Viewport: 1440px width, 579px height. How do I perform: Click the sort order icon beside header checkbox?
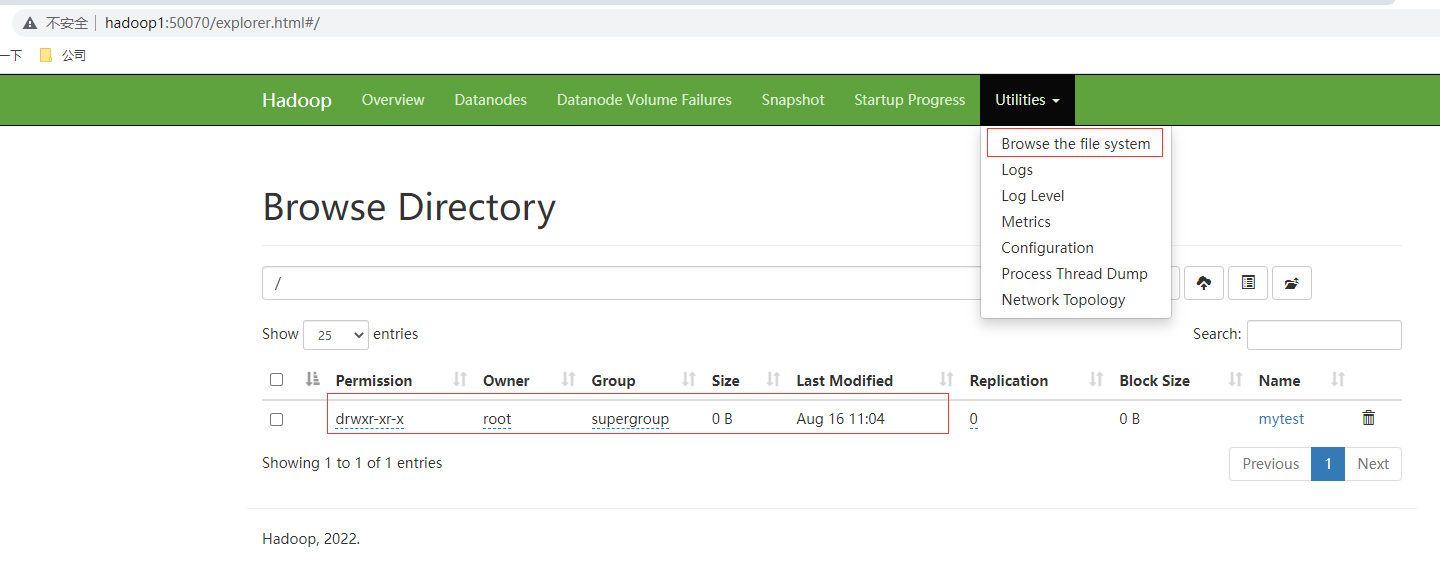pyautogui.click(x=313, y=379)
